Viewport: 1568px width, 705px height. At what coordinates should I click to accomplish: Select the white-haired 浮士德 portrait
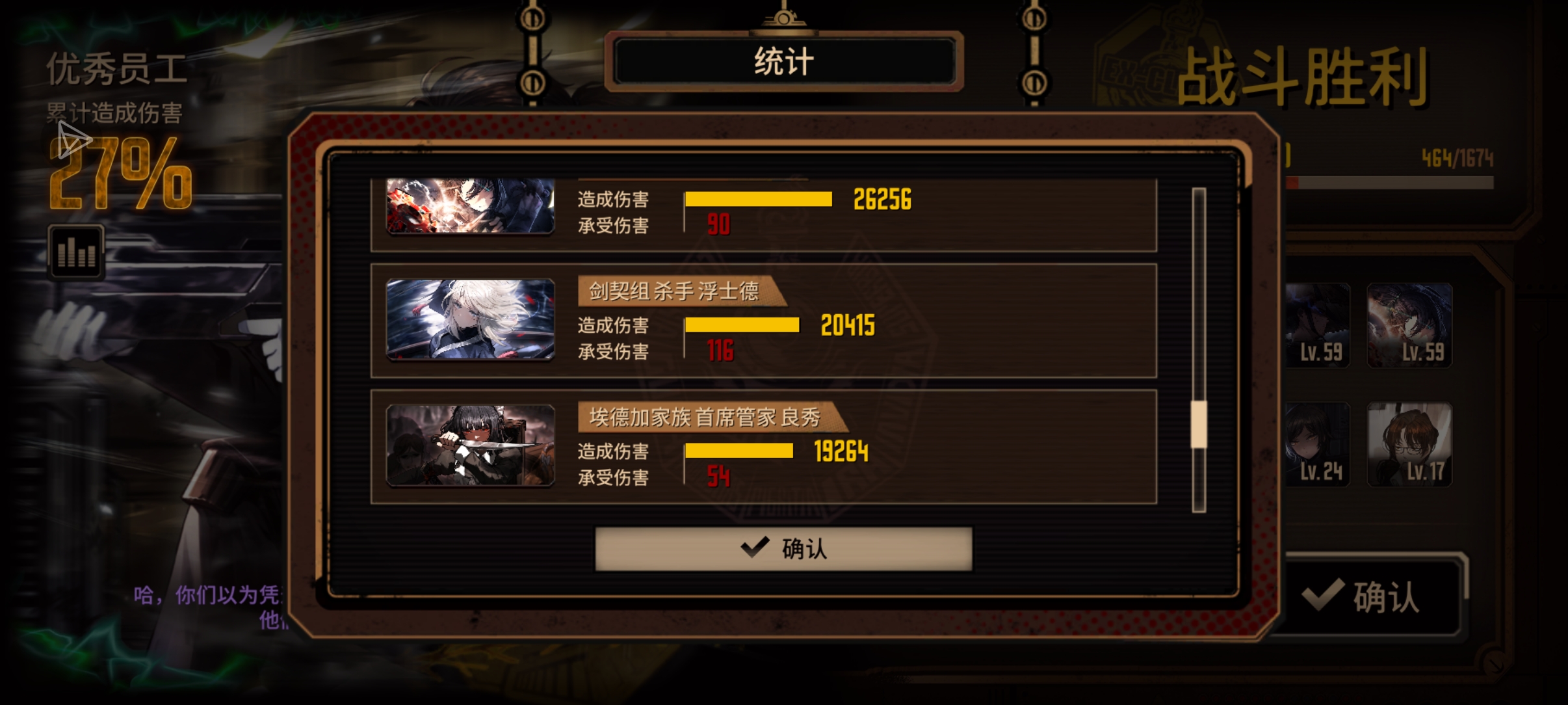point(470,319)
